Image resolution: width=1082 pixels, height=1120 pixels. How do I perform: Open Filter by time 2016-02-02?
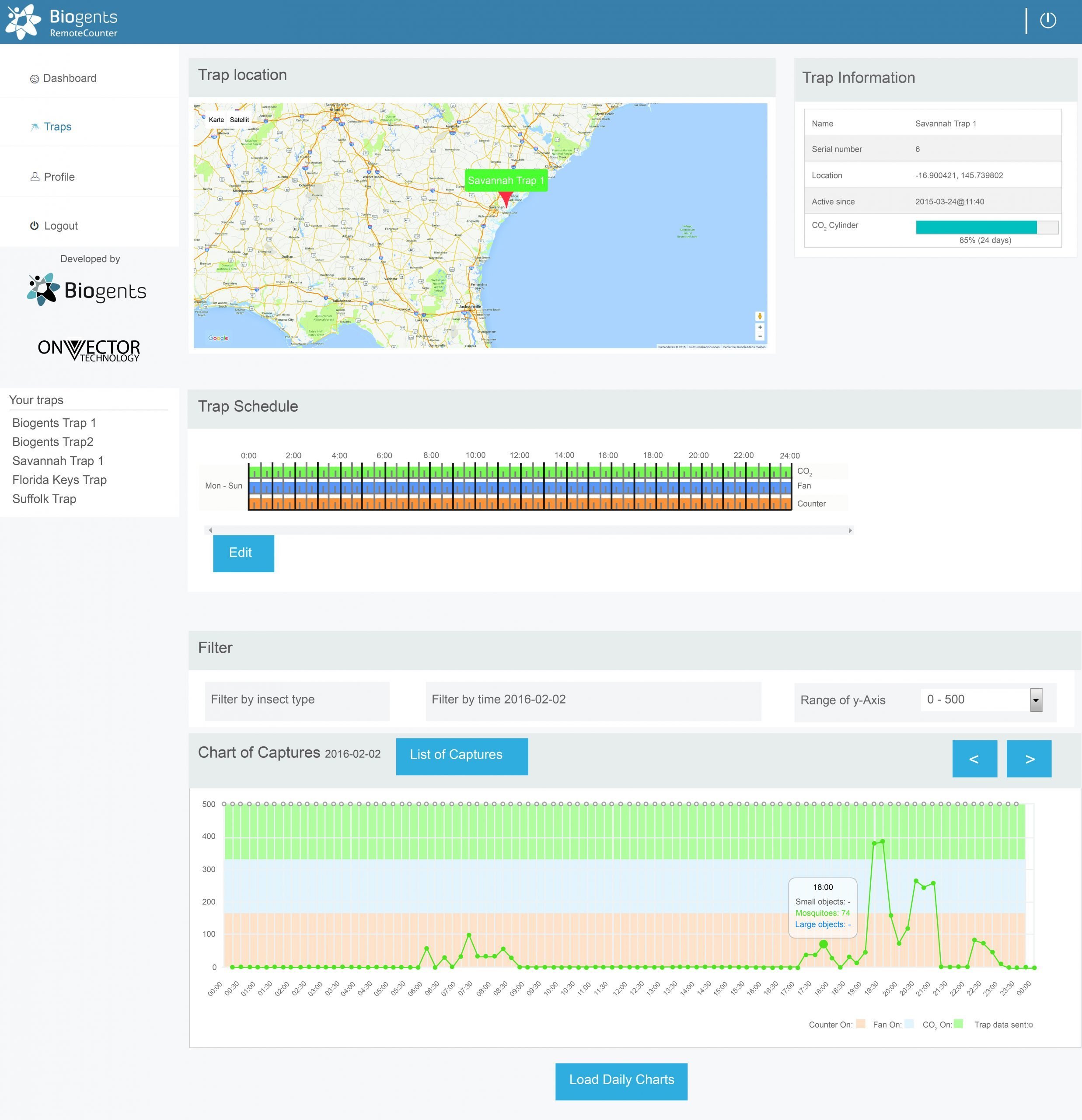(x=593, y=700)
